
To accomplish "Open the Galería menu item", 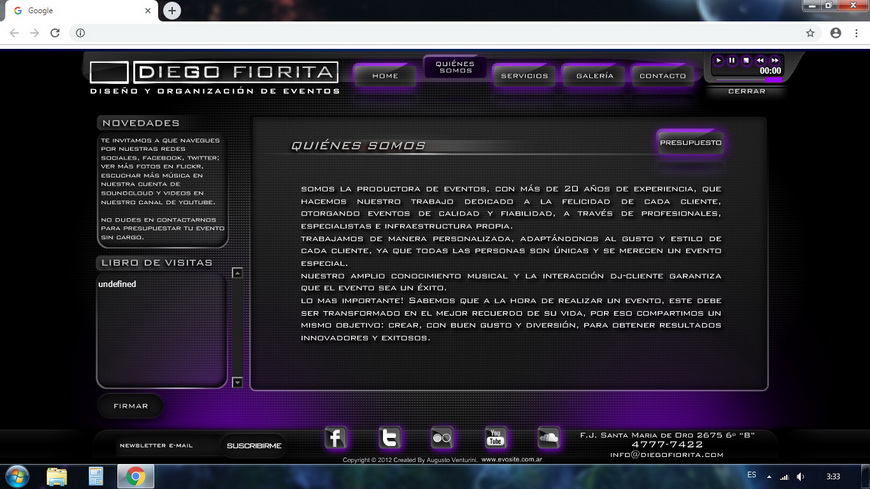I will (x=595, y=76).
